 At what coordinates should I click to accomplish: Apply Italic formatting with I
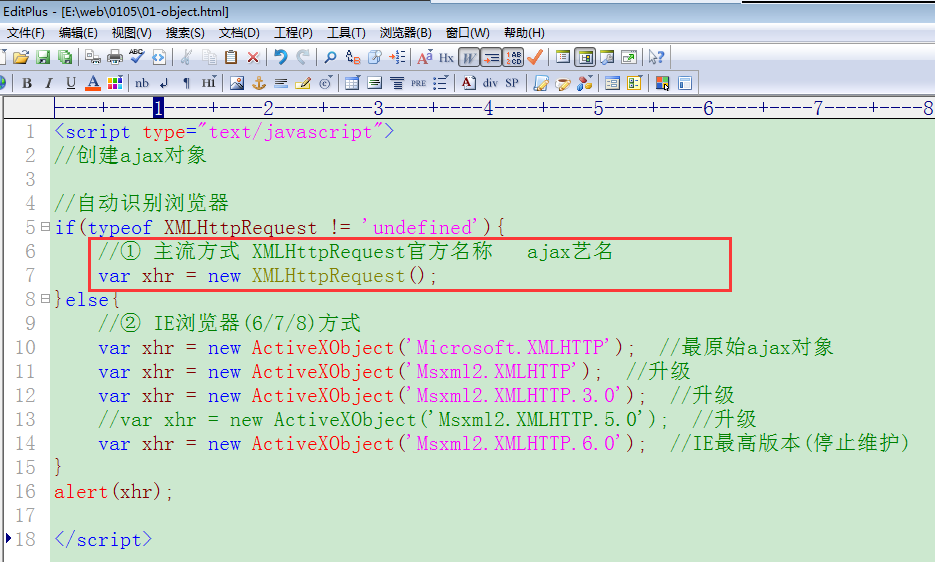49,83
